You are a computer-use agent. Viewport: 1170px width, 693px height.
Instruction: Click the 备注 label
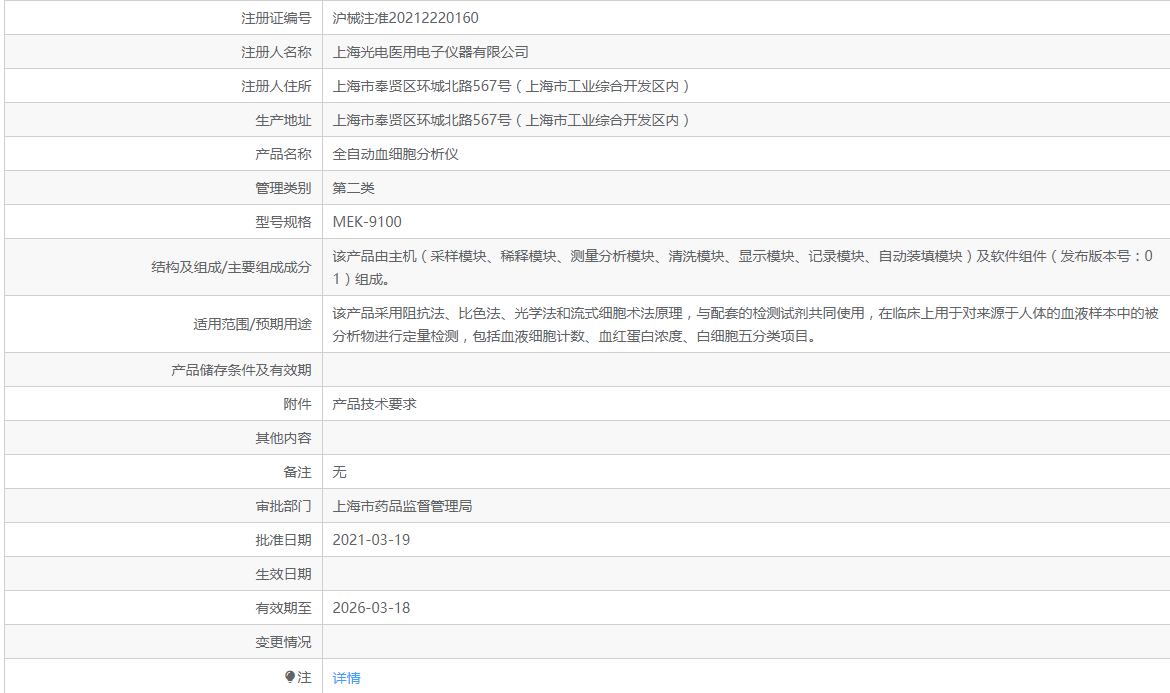297,472
